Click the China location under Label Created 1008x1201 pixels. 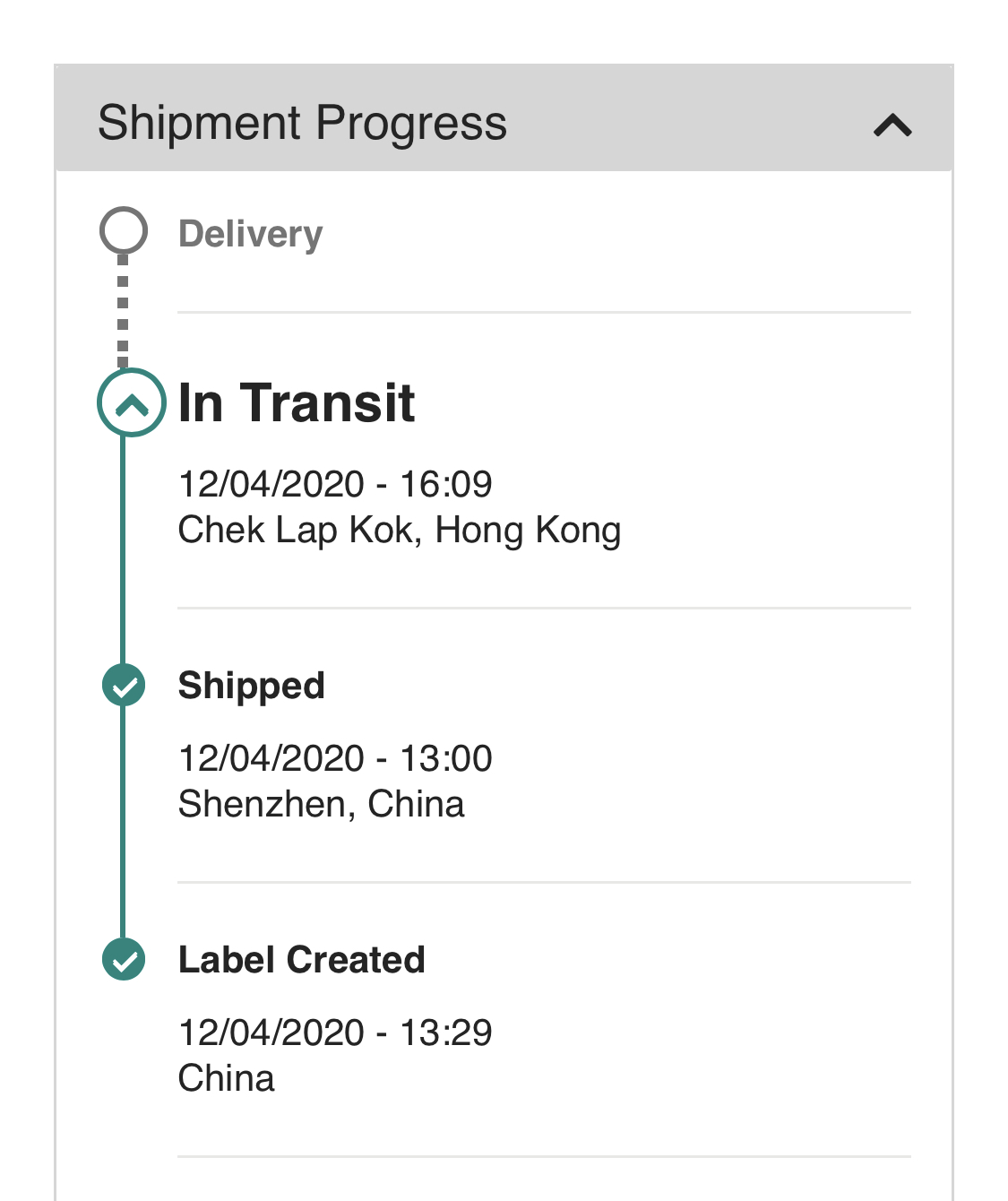226,1078
